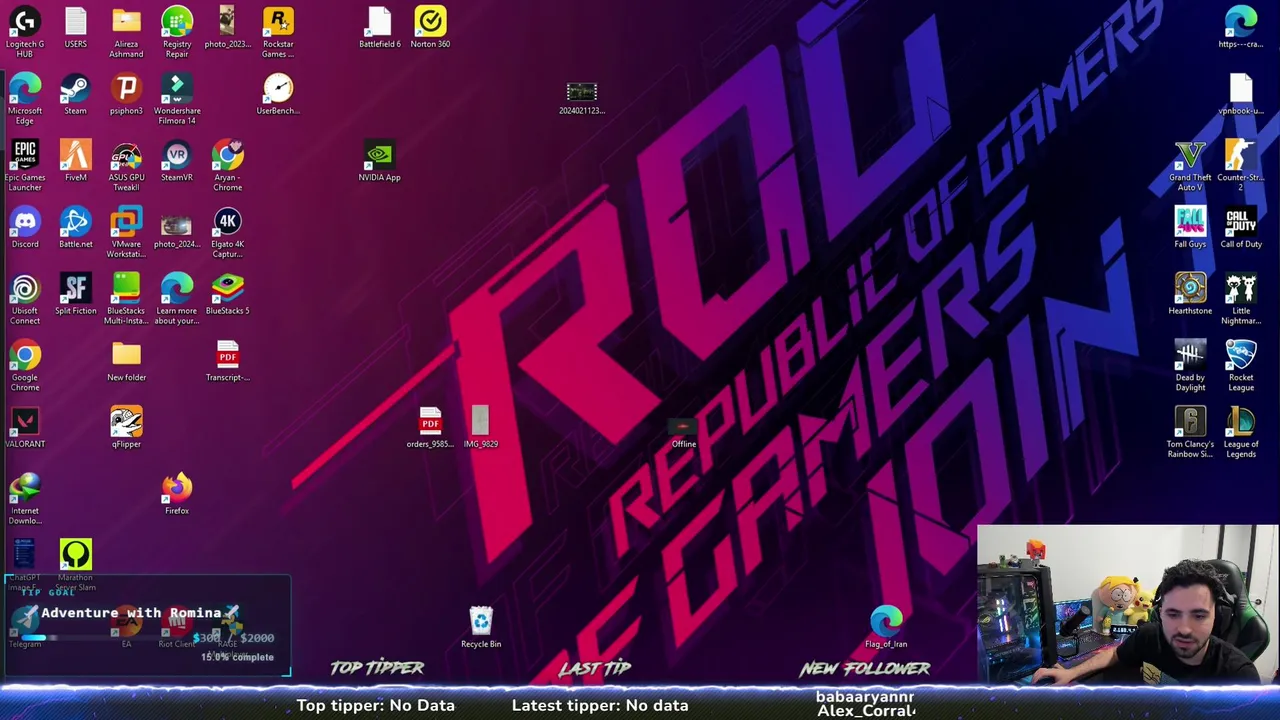Launch Steam from desktop
1280x720 pixels.
coord(75,93)
